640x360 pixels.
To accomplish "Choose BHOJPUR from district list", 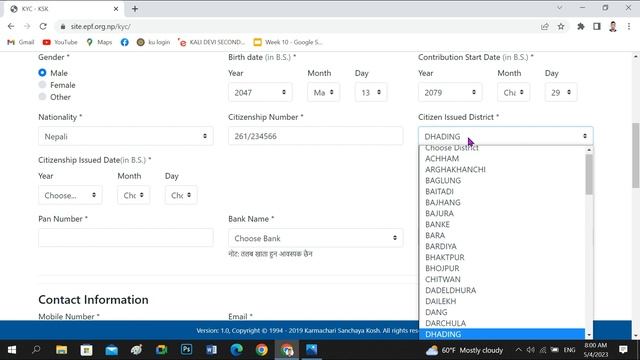I will point(502,269).
